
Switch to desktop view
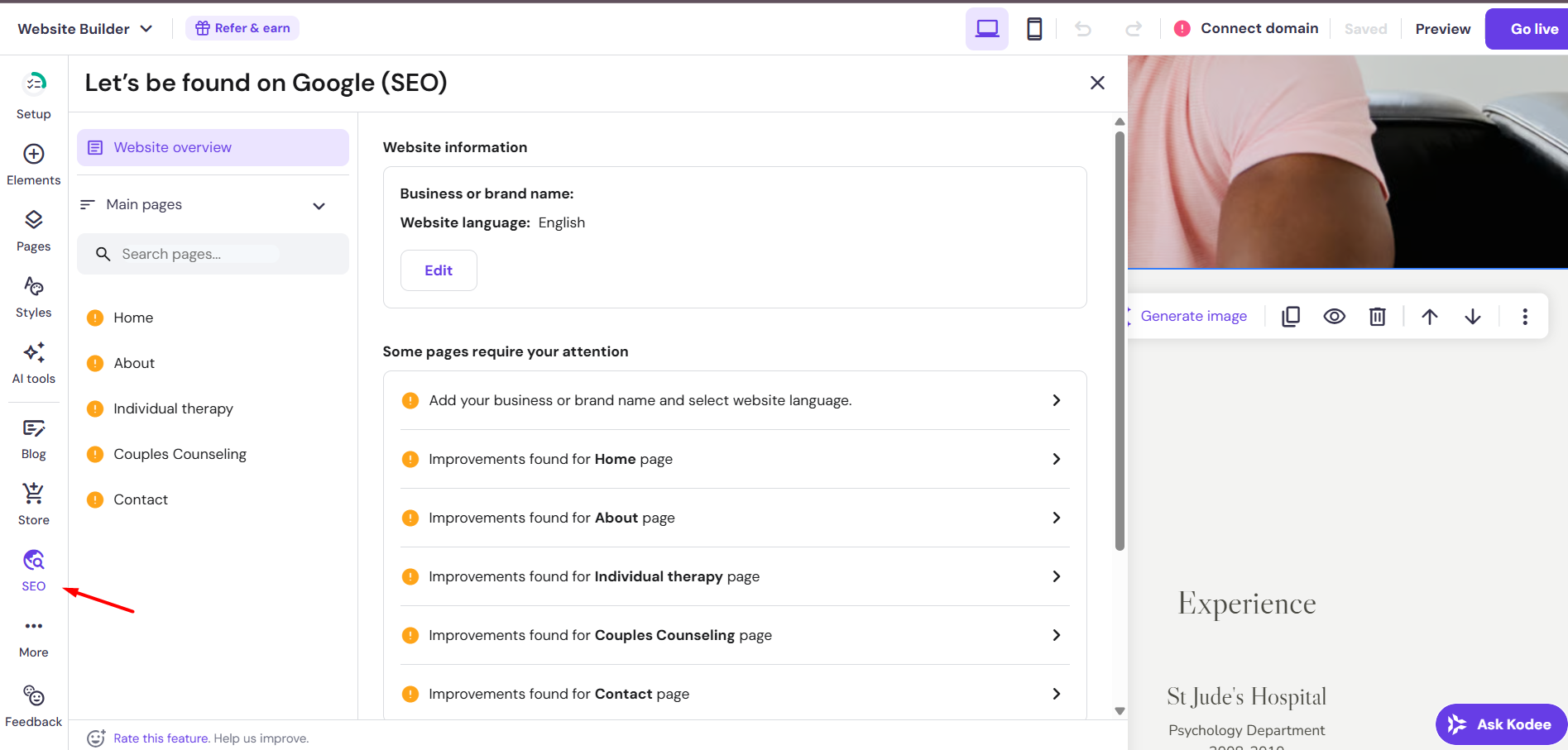[x=987, y=29]
